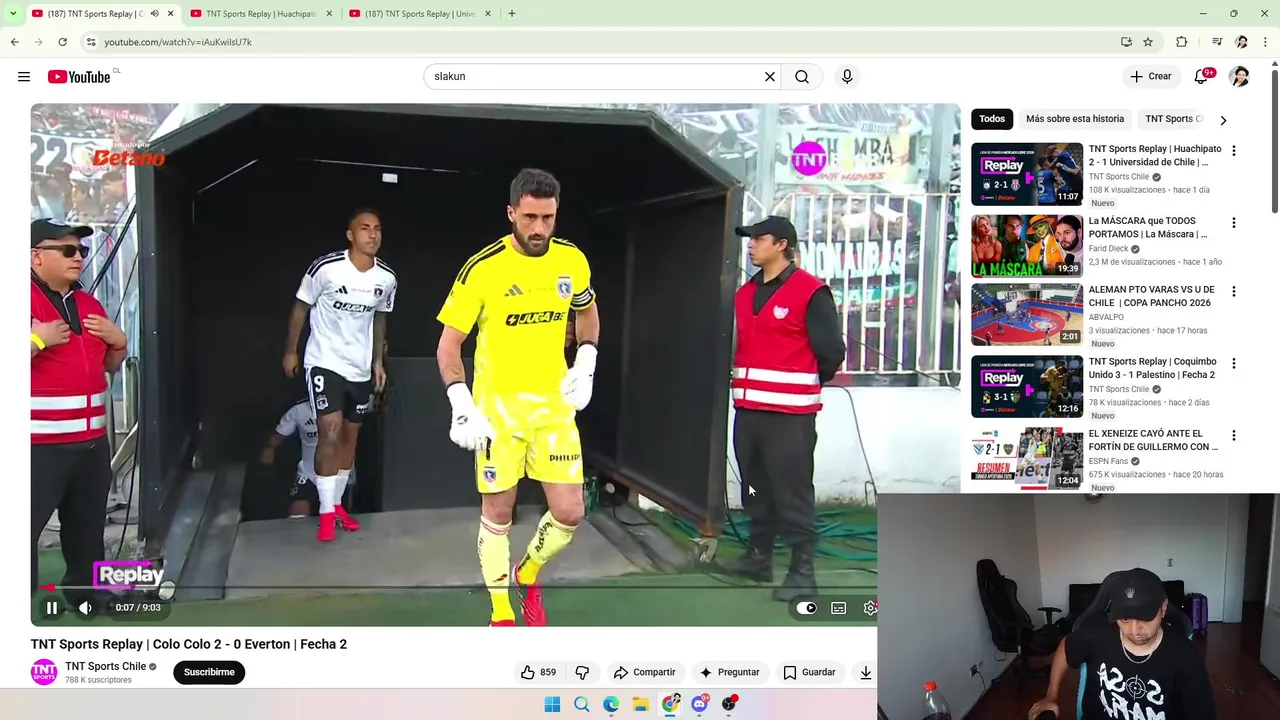Open the ALEMAN PTO VARAS video thumbnail

coord(1027,315)
